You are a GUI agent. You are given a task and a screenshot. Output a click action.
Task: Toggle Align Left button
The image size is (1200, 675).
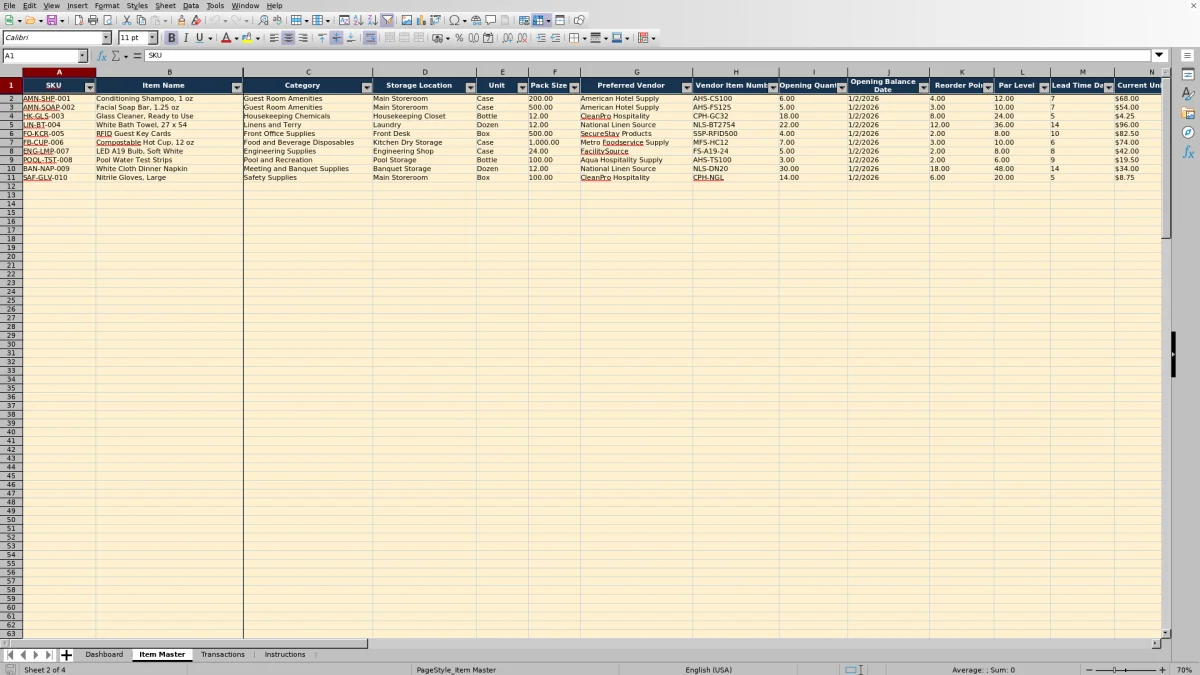274,38
